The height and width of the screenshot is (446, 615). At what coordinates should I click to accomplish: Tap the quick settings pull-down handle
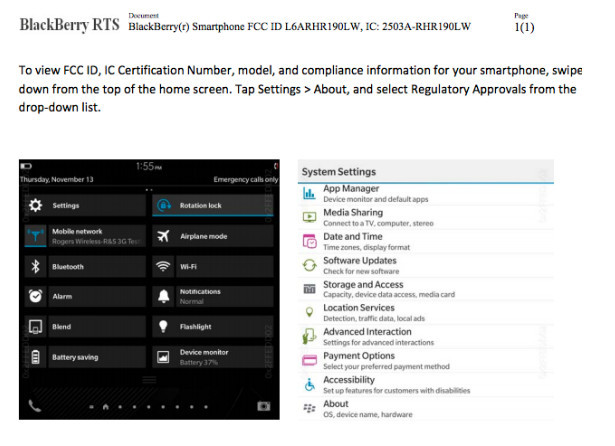(x=149, y=380)
